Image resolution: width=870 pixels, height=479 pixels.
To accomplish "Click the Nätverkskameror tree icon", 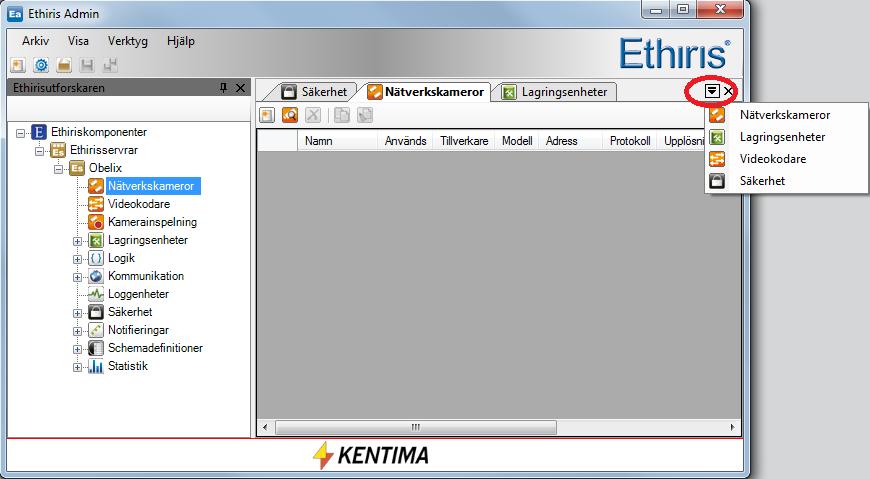I will (96, 186).
